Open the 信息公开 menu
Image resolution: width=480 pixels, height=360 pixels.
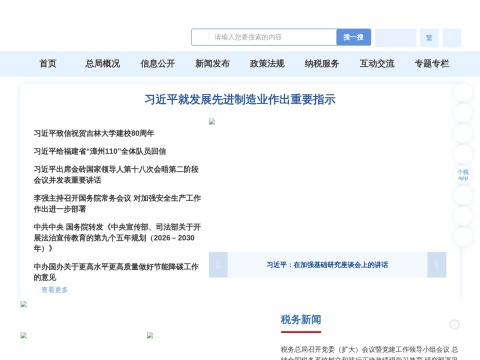click(x=158, y=63)
